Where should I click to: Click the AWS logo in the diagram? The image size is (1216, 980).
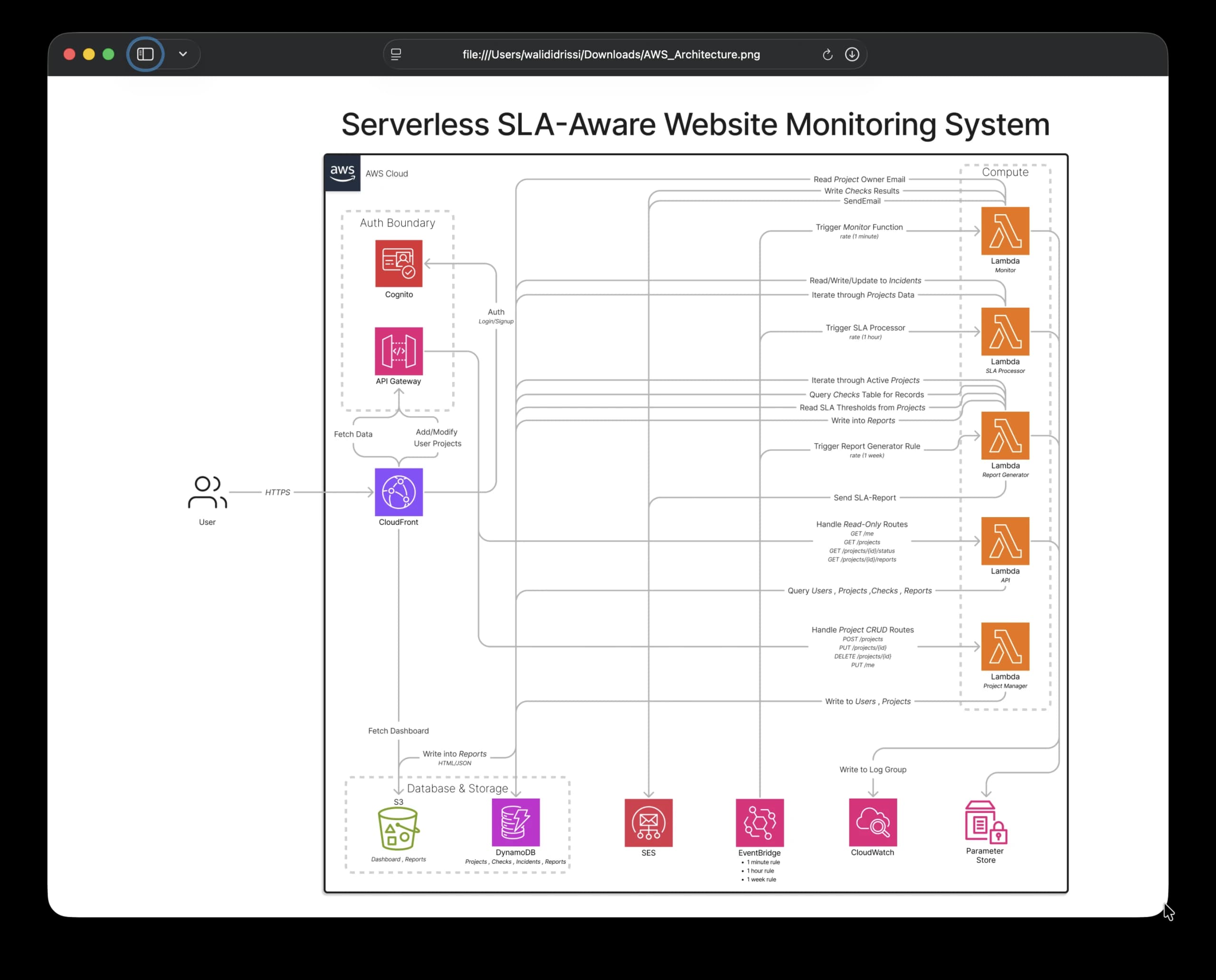pyautogui.click(x=342, y=173)
